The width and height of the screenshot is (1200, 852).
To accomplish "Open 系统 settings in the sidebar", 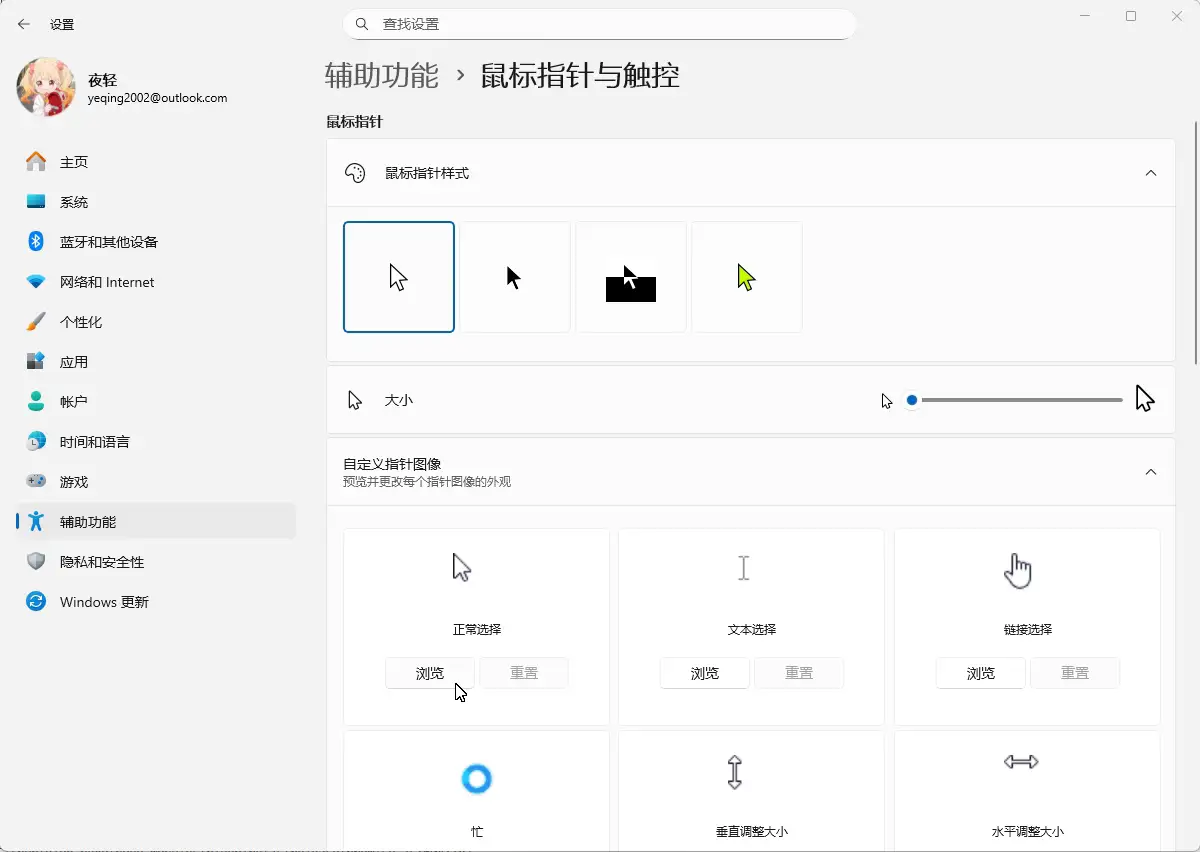I will 74,202.
